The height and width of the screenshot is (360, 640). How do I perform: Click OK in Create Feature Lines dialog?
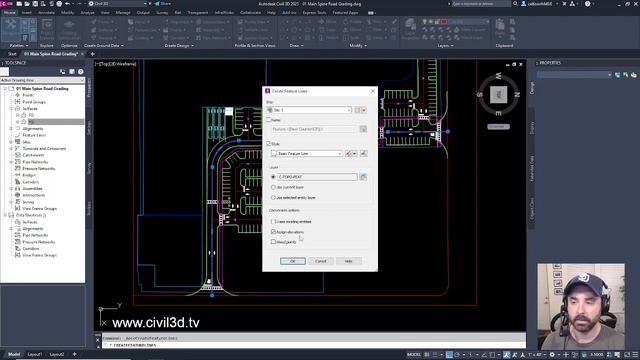(293, 261)
